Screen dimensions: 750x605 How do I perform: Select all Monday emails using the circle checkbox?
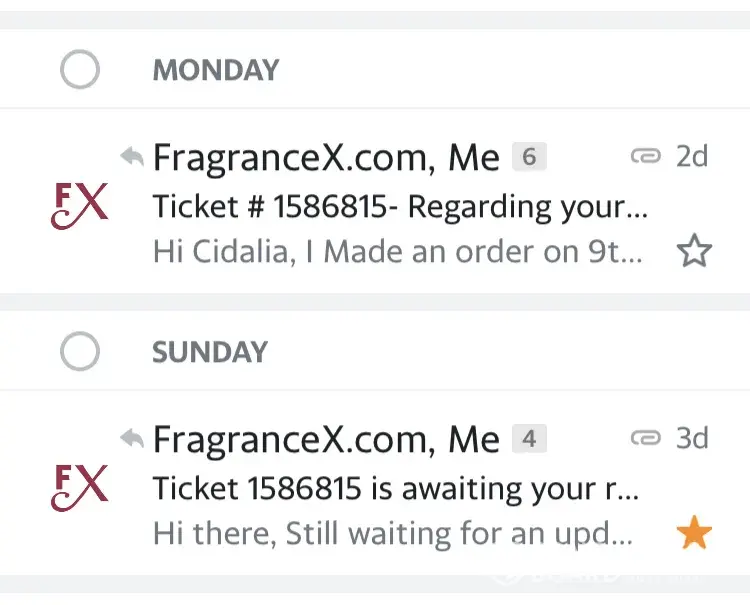(x=80, y=71)
